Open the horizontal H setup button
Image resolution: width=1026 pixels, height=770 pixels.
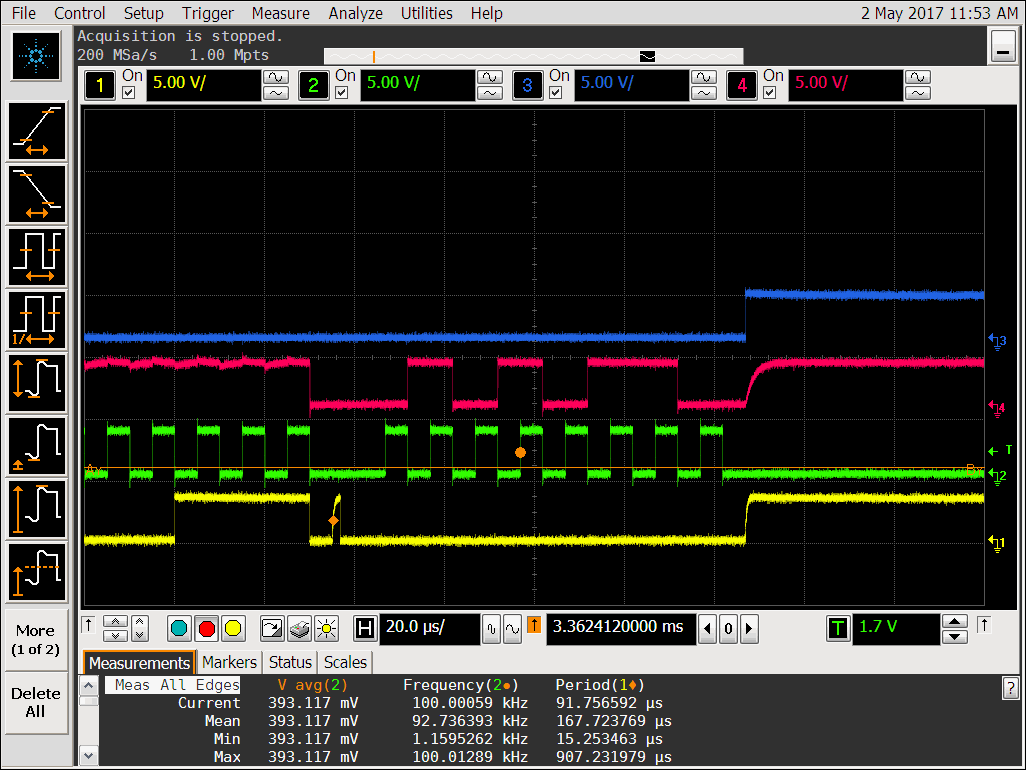364,629
